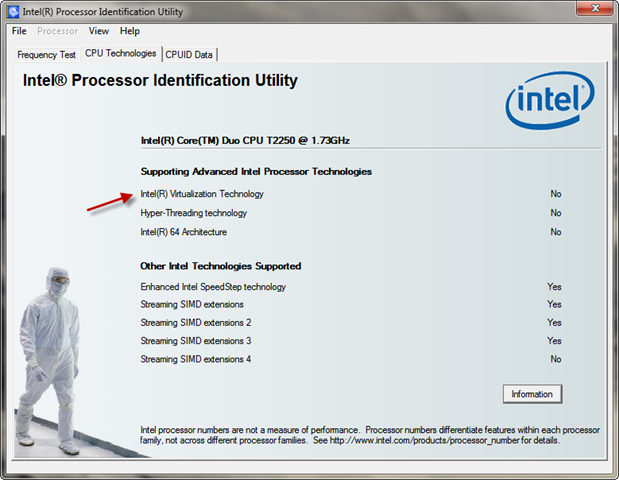This screenshot has height=480, width=619.
Task: Click the No value for 64 Architecture
Action: click(556, 232)
